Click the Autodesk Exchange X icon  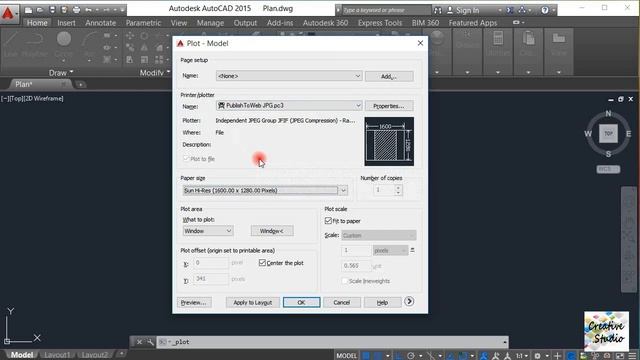tap(510, 10)
